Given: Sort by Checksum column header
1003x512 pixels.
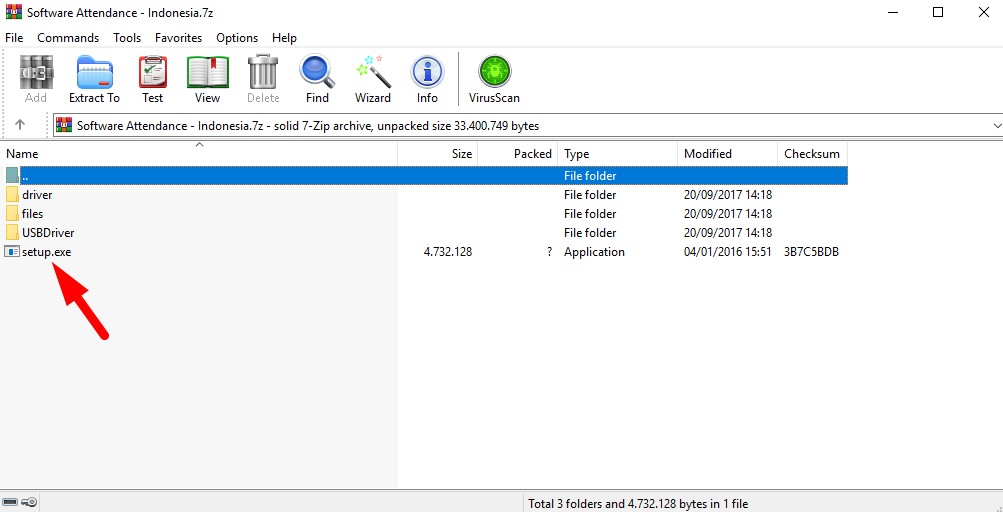Looking at the screenshot, I should pos(813,154).
